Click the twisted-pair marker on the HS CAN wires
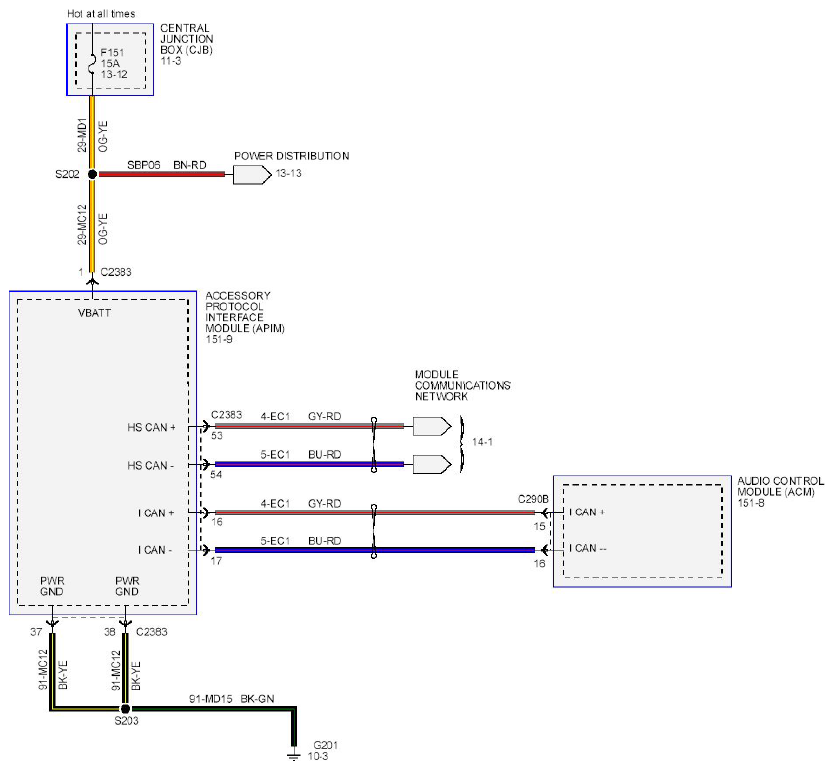The image size is (834, 770). [374, 445]
